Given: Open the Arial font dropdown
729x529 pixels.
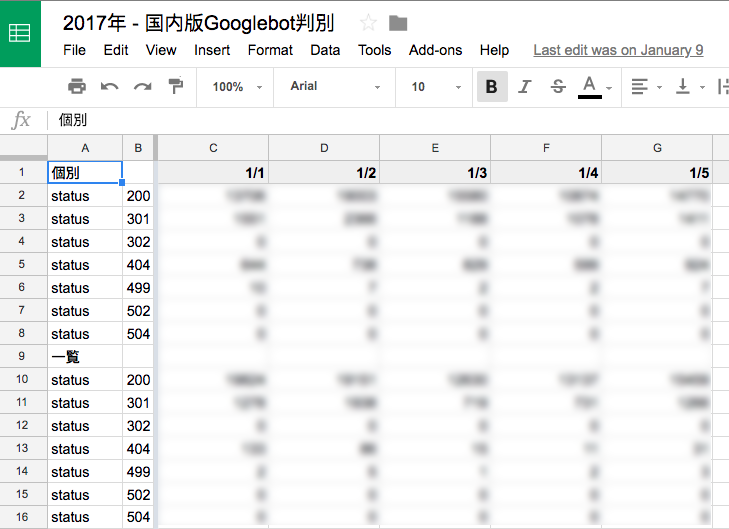Looking at the screenshot, I should [x=335, y=87].
